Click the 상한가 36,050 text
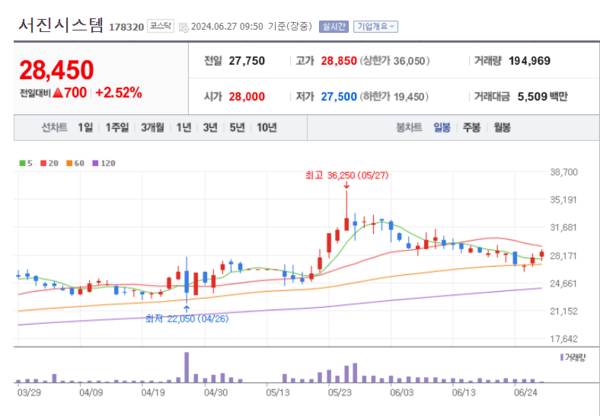600x416 pixels. click(x=394, y=61)
